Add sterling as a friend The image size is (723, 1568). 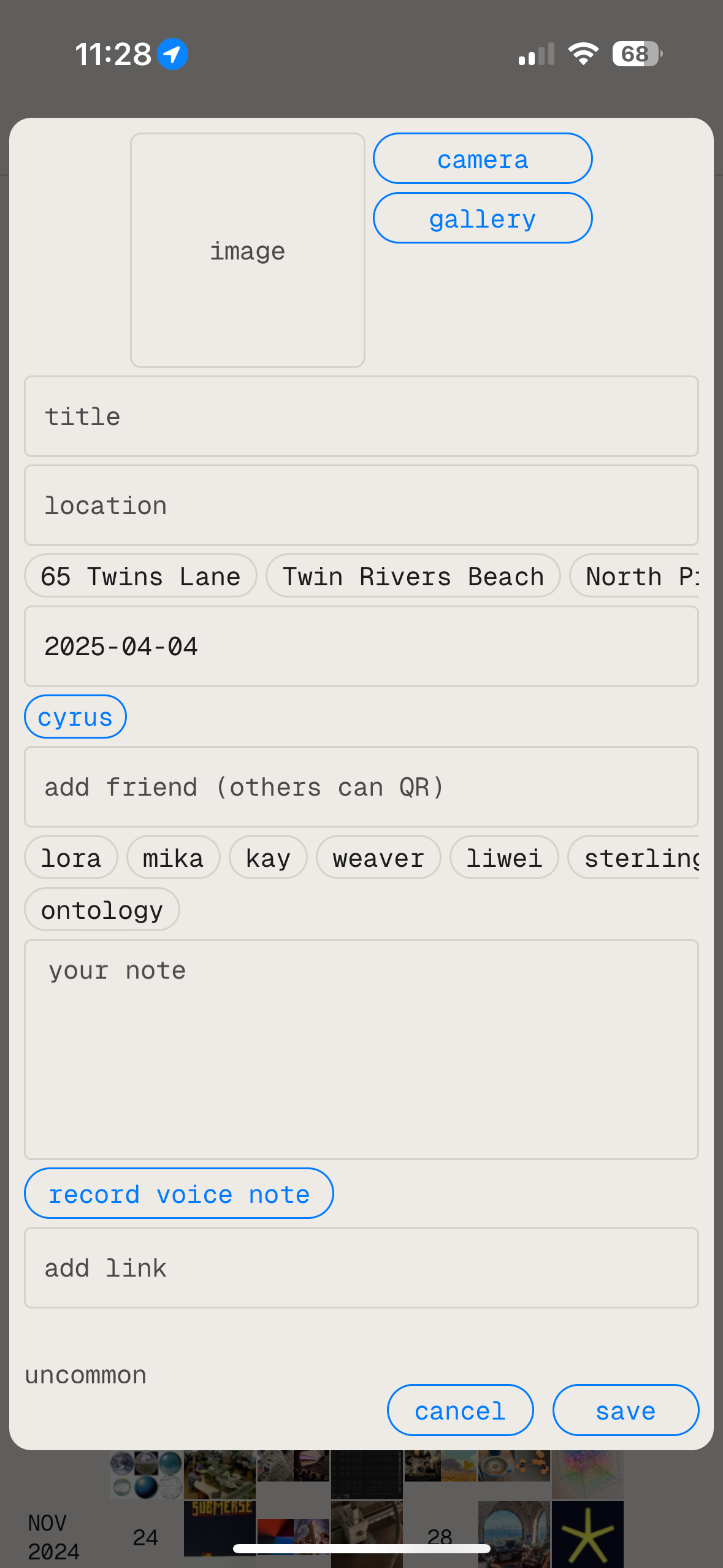point(633,858)
